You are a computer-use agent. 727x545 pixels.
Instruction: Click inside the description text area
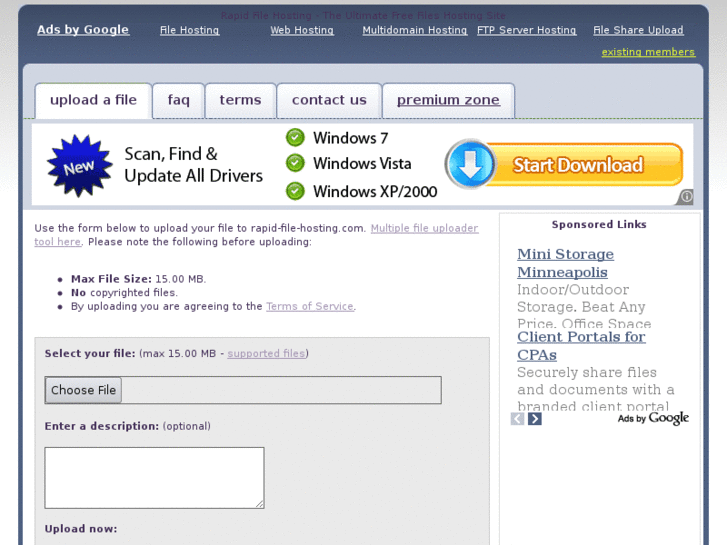click(154, 478)
